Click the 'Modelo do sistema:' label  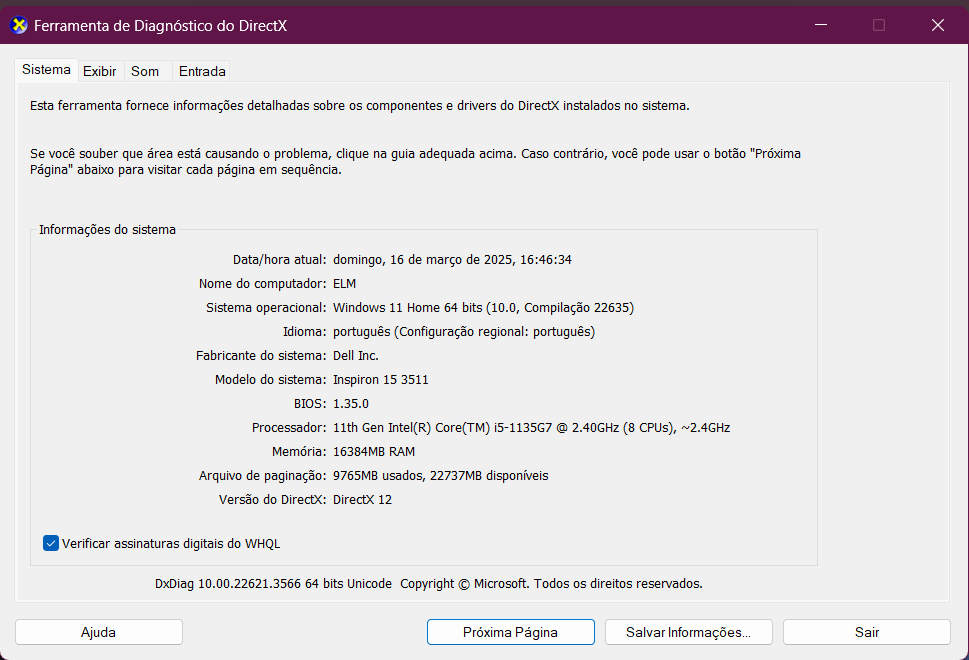pyautogui.click(x=271, y=380)
